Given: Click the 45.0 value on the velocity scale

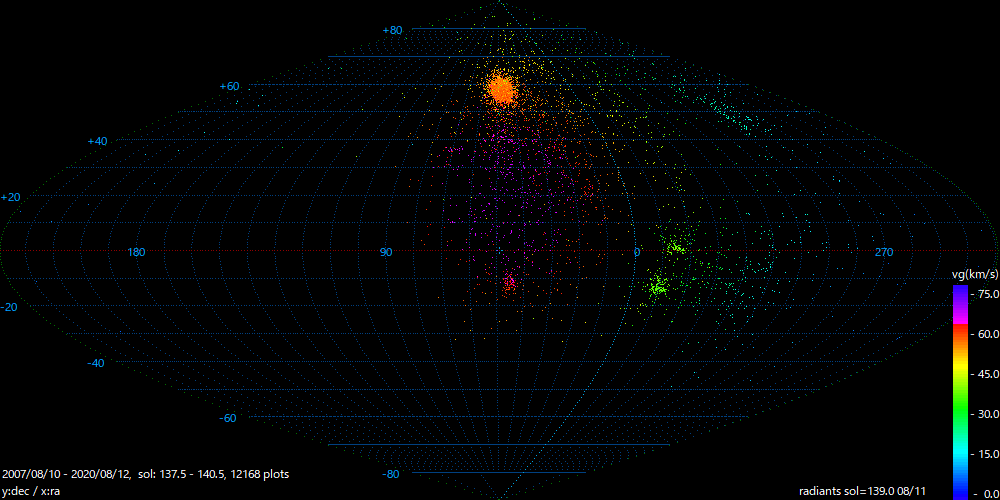Looking at the screenshot, I should (986, 374).
